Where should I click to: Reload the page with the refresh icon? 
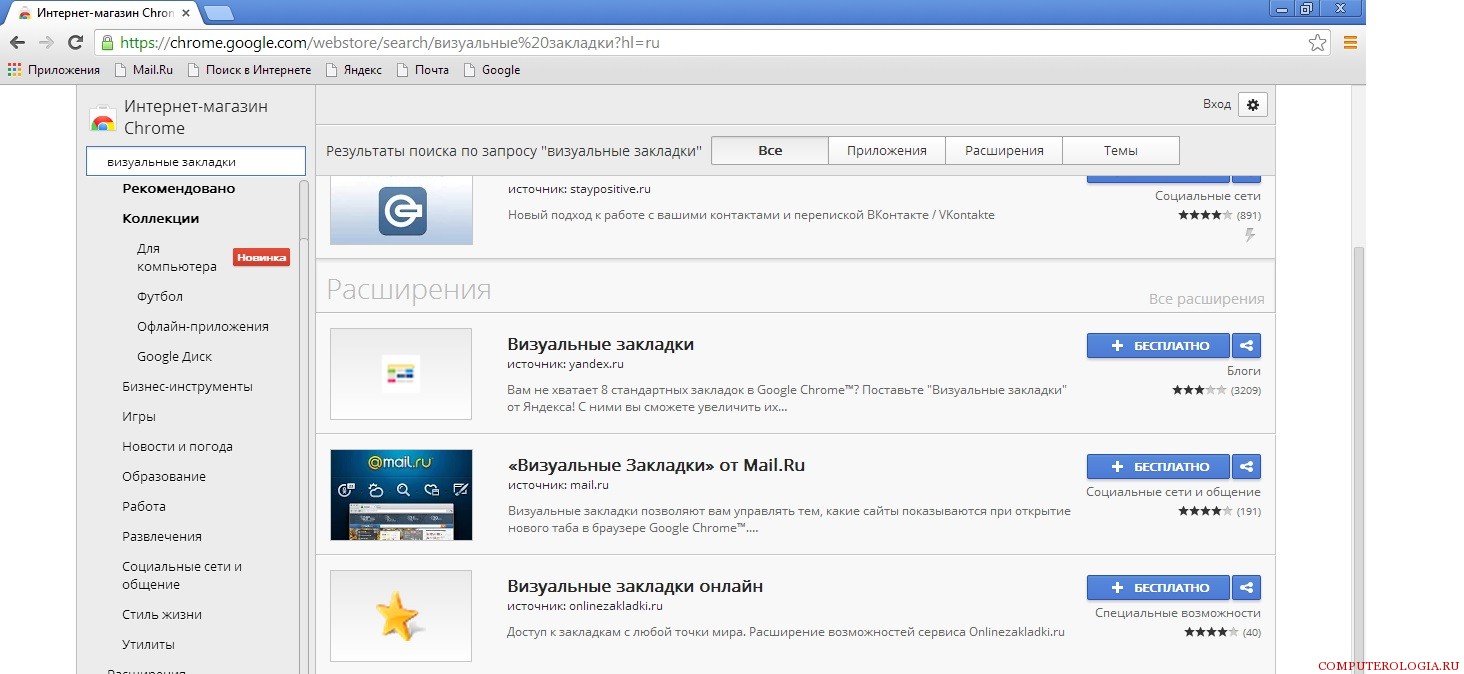[75, 42]
